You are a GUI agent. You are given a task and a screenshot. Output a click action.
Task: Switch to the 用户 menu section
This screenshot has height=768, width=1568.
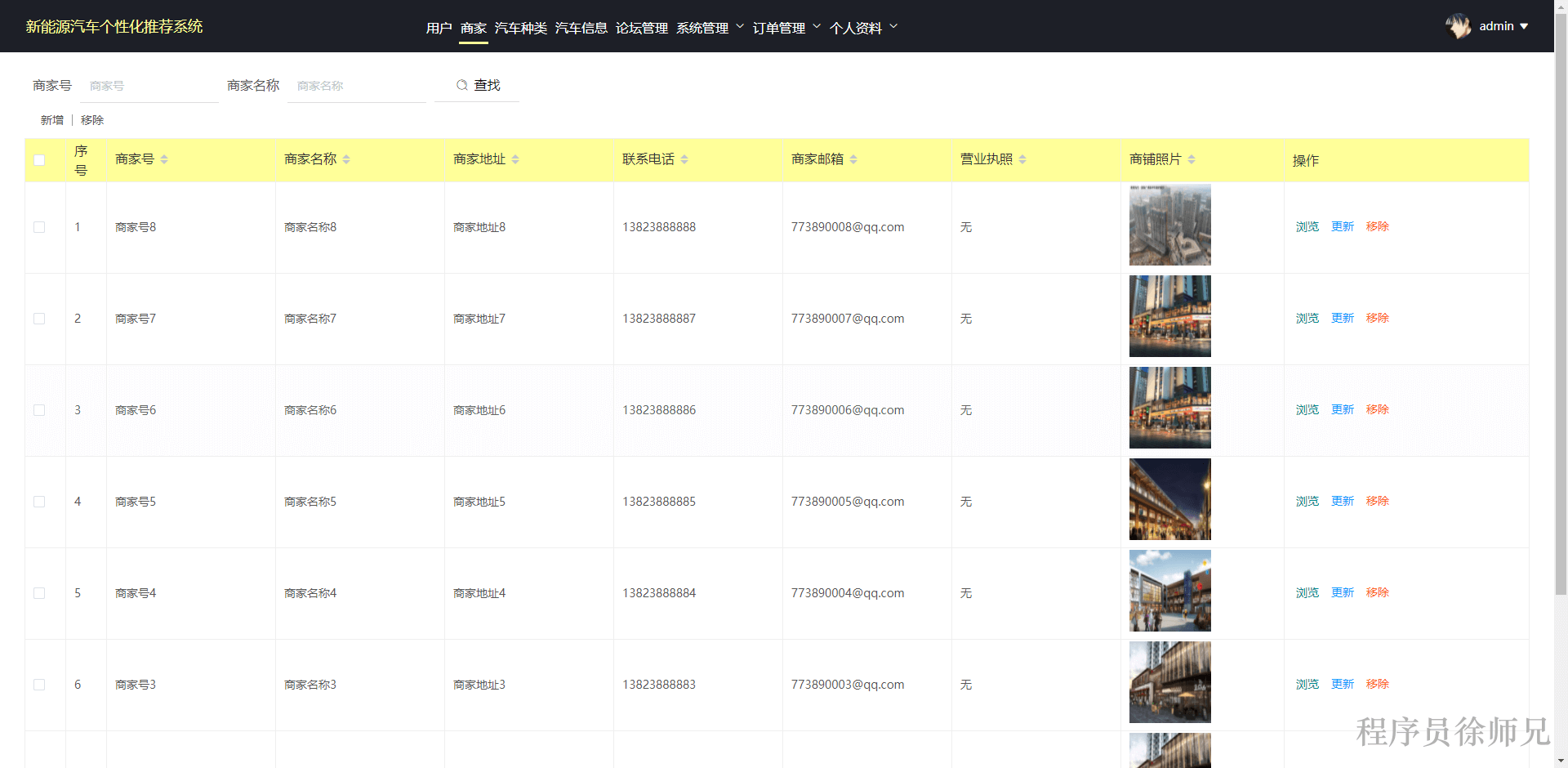[x=438, y=27]
